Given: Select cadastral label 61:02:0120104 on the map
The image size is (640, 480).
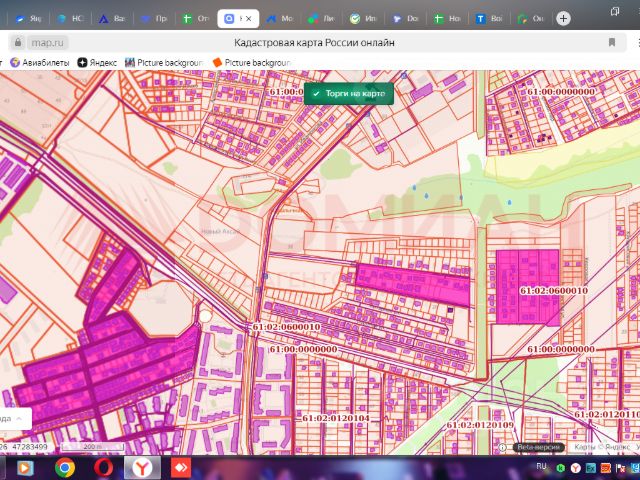Looking at the screenshot, I should 335,418.
